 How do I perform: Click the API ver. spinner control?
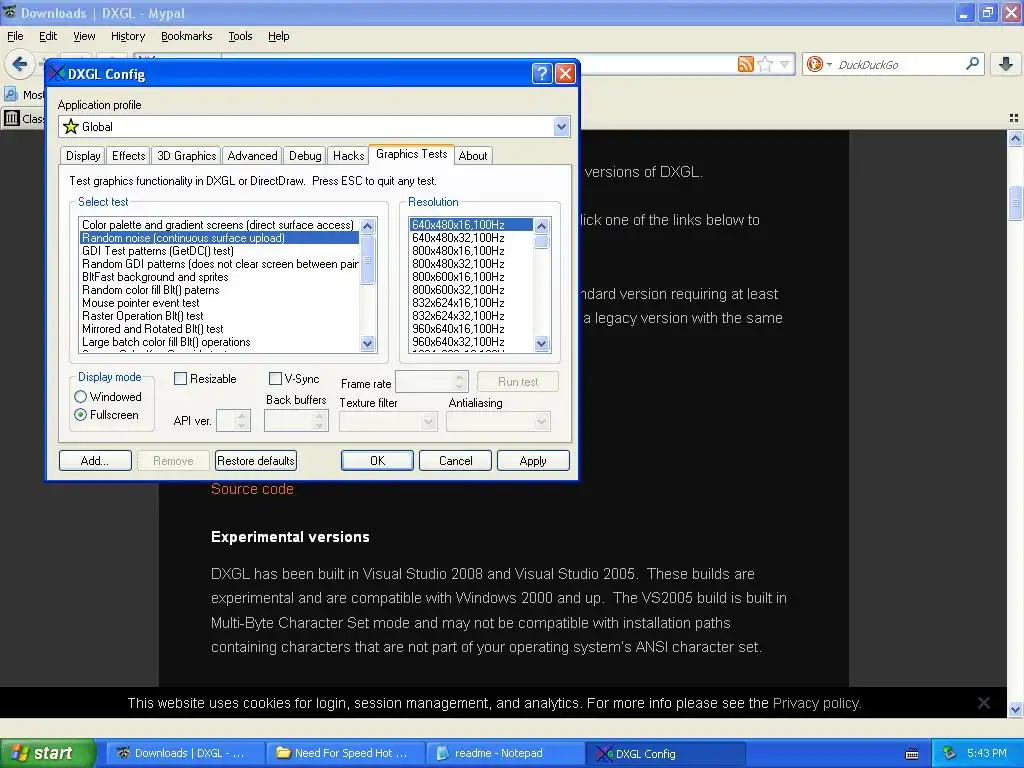pos(242,420)
